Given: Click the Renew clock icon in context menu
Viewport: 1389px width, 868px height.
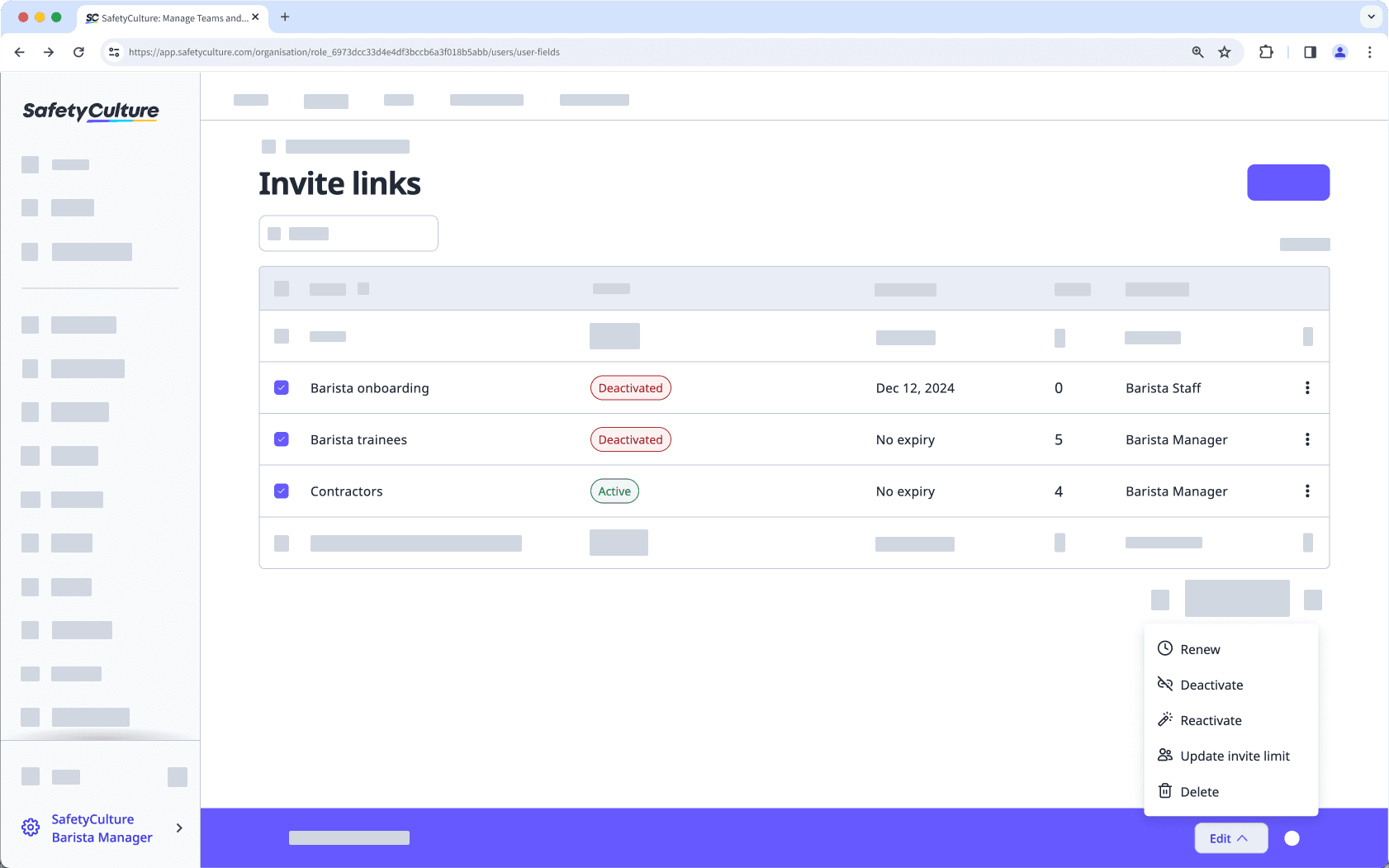Looking at the screenshot, I should tap(1165, 649).
